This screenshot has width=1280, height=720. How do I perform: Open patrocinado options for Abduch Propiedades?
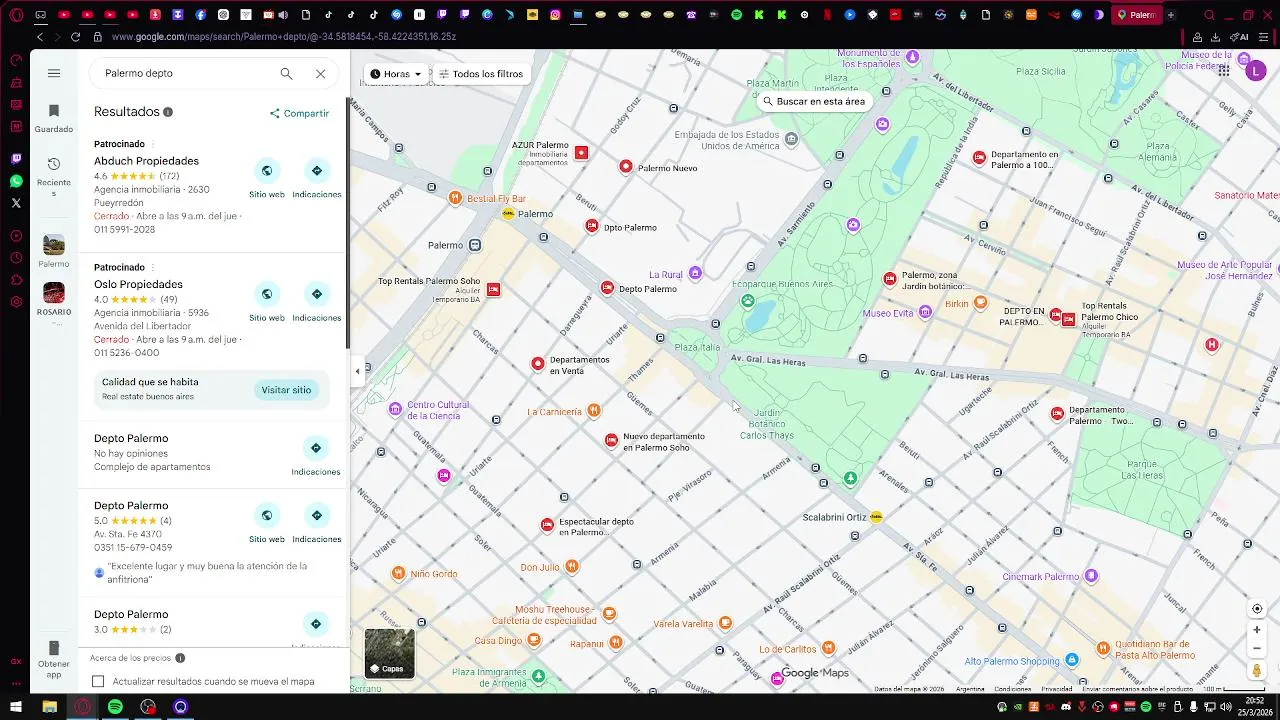[153, 144]
